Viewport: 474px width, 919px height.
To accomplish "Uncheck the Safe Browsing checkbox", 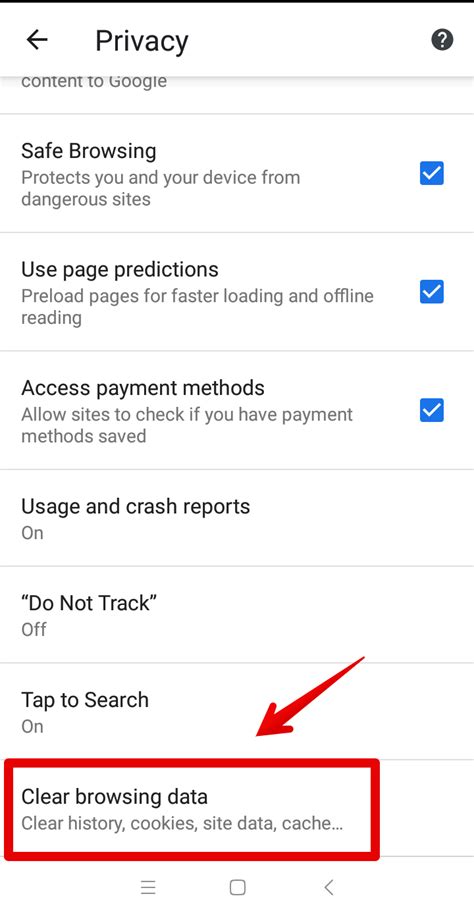I will tap(432, 173).
